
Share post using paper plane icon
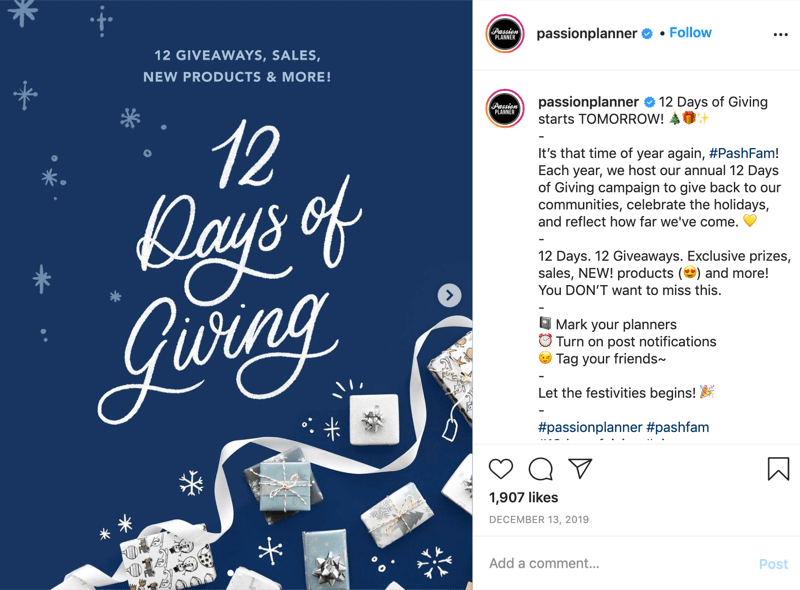coord(580,469)
